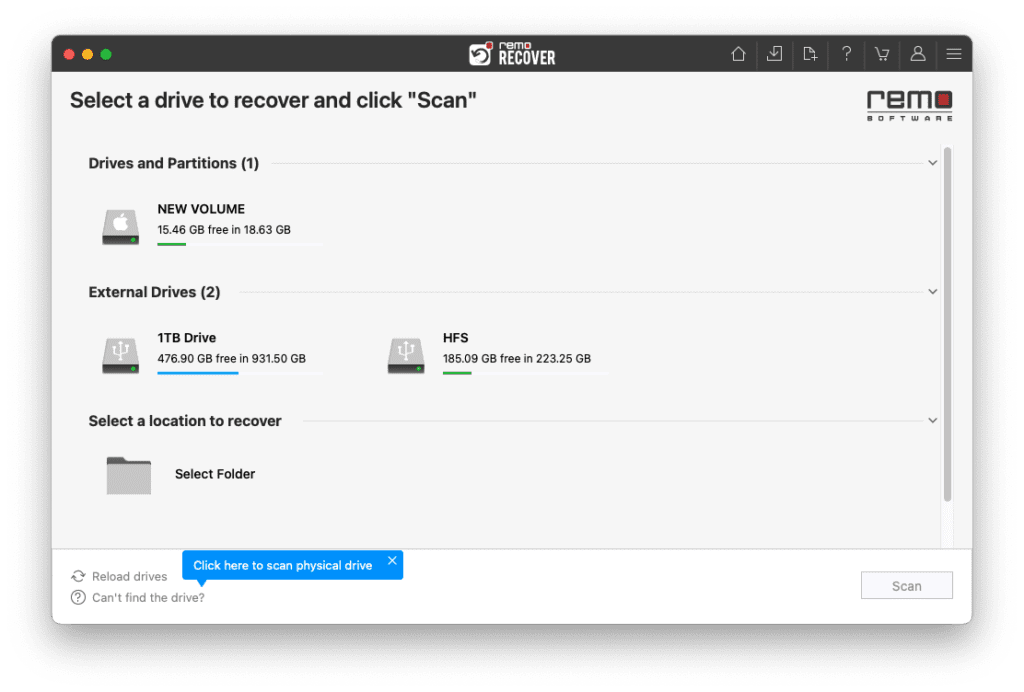Collapse the Drives and Partitions section
Viewport: 1024px width, 692px height.
(x=932, y=162)
